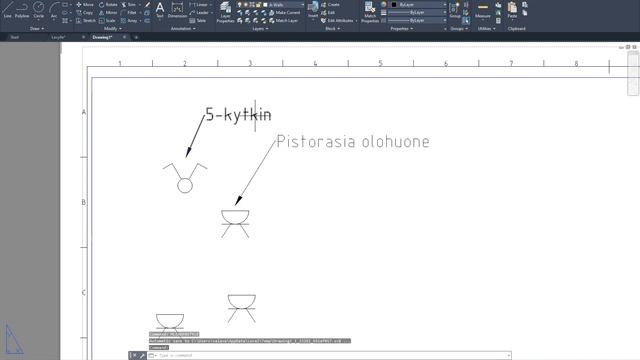Activate the Fillet command
640x360 pixels.
pyautogui.click(x=129, y=13)
